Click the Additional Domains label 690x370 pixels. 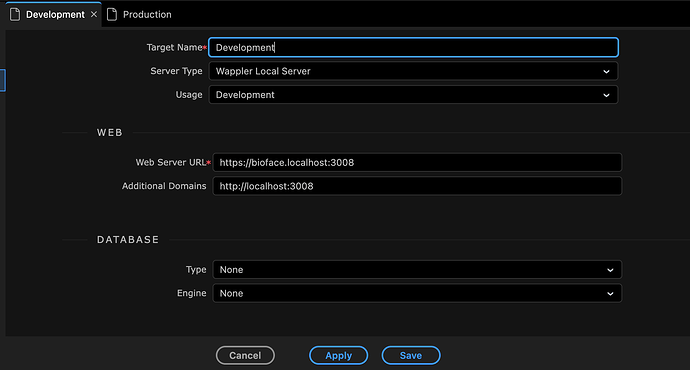pyautogui.click(x=164, y=186)
